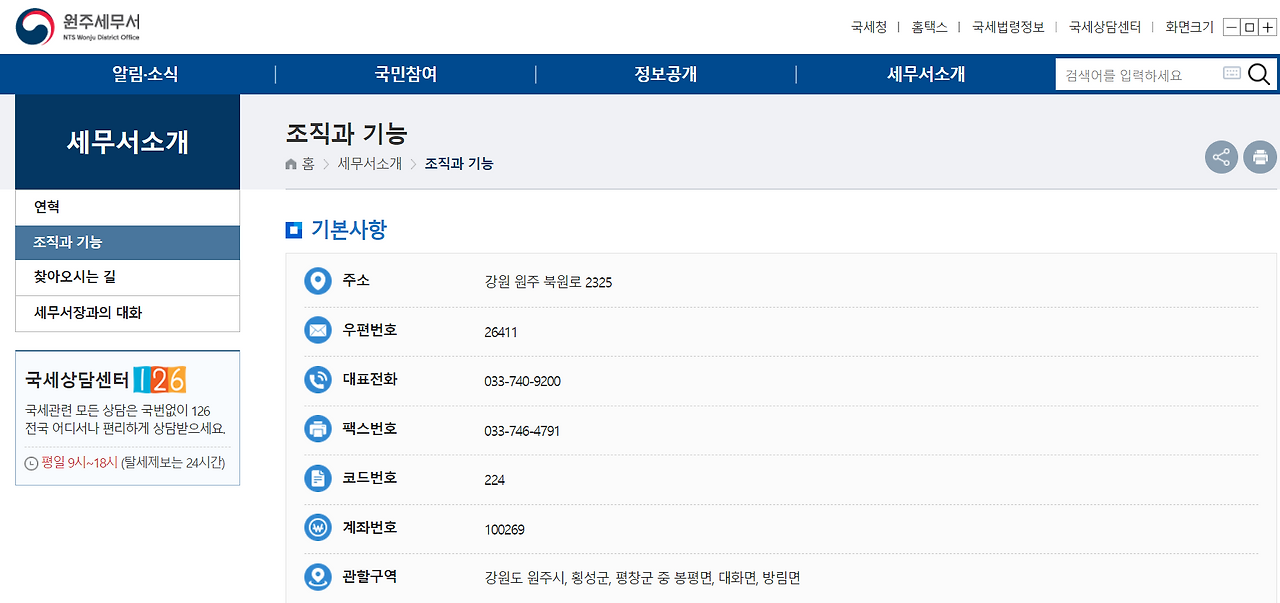Increase text size with the + button
Viewport: 1280px width, 603px height.
click(x=1267, y=27)
